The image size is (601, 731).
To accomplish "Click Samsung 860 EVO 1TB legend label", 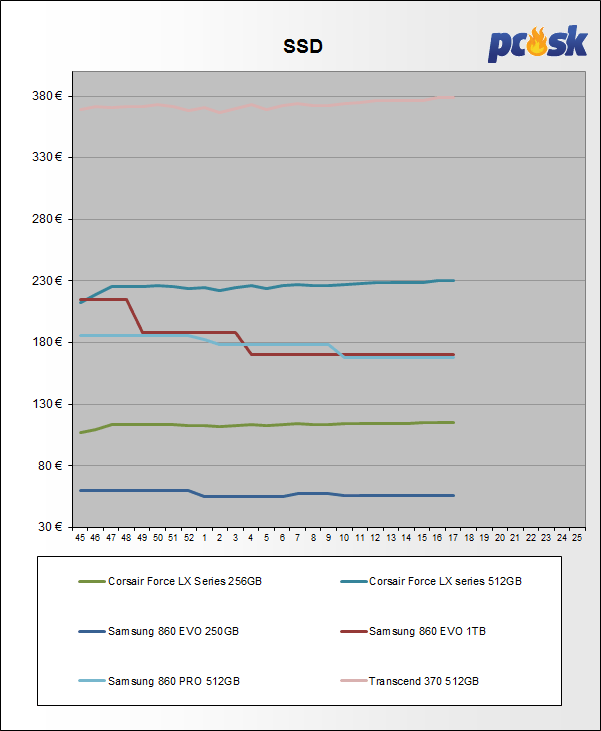I will click(x=428, y=631).
